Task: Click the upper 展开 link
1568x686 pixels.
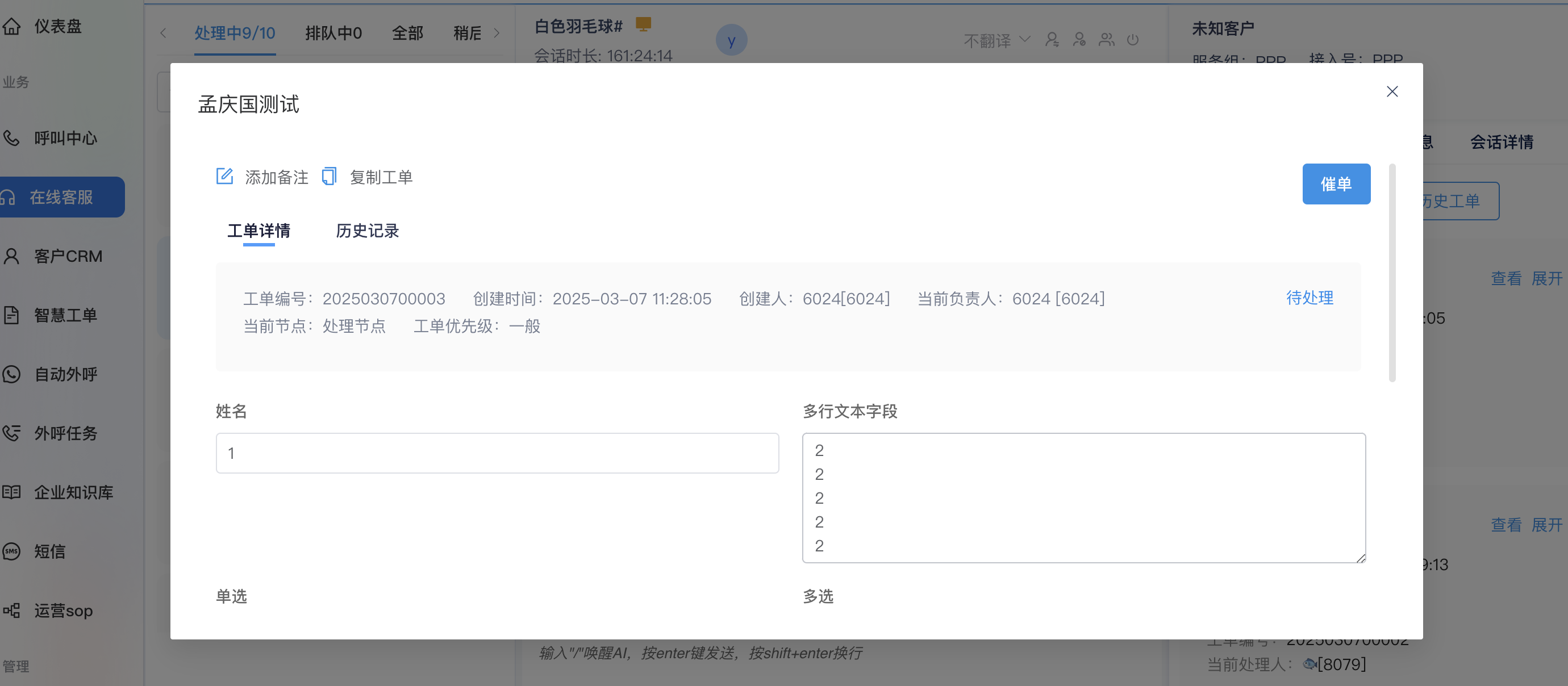Action: pos(1546,279)
